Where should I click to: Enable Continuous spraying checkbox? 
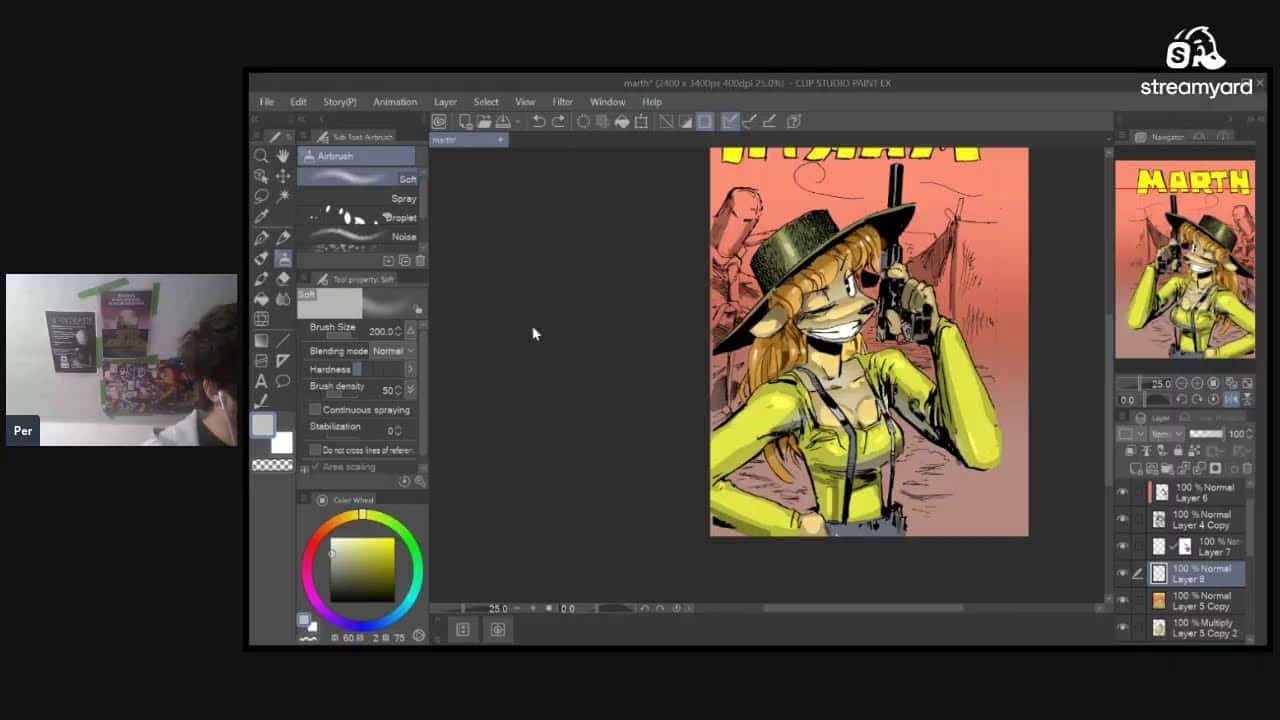pyautogui.click(x=315, y=410)
